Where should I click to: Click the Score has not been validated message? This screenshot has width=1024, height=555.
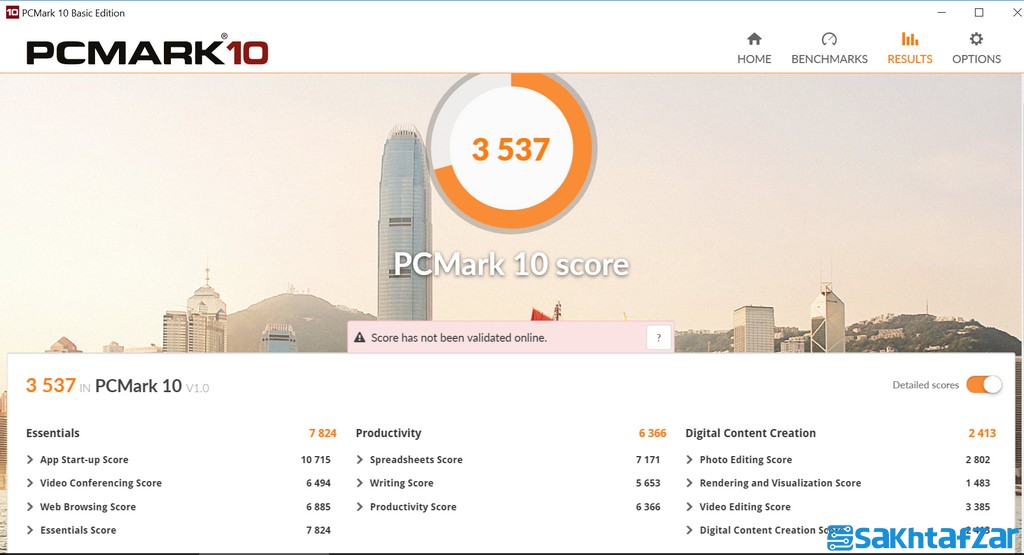(x=459, y=338)
